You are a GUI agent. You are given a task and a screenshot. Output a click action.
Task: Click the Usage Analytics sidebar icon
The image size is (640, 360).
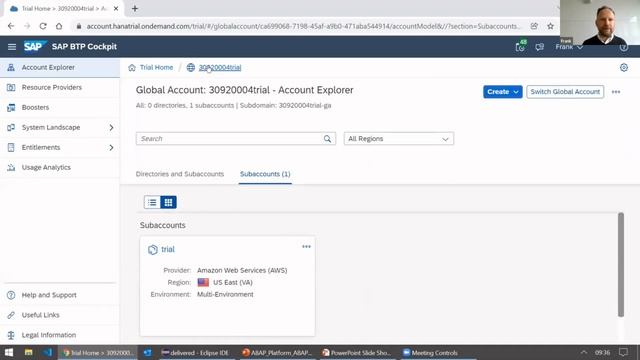coord(11,167)
